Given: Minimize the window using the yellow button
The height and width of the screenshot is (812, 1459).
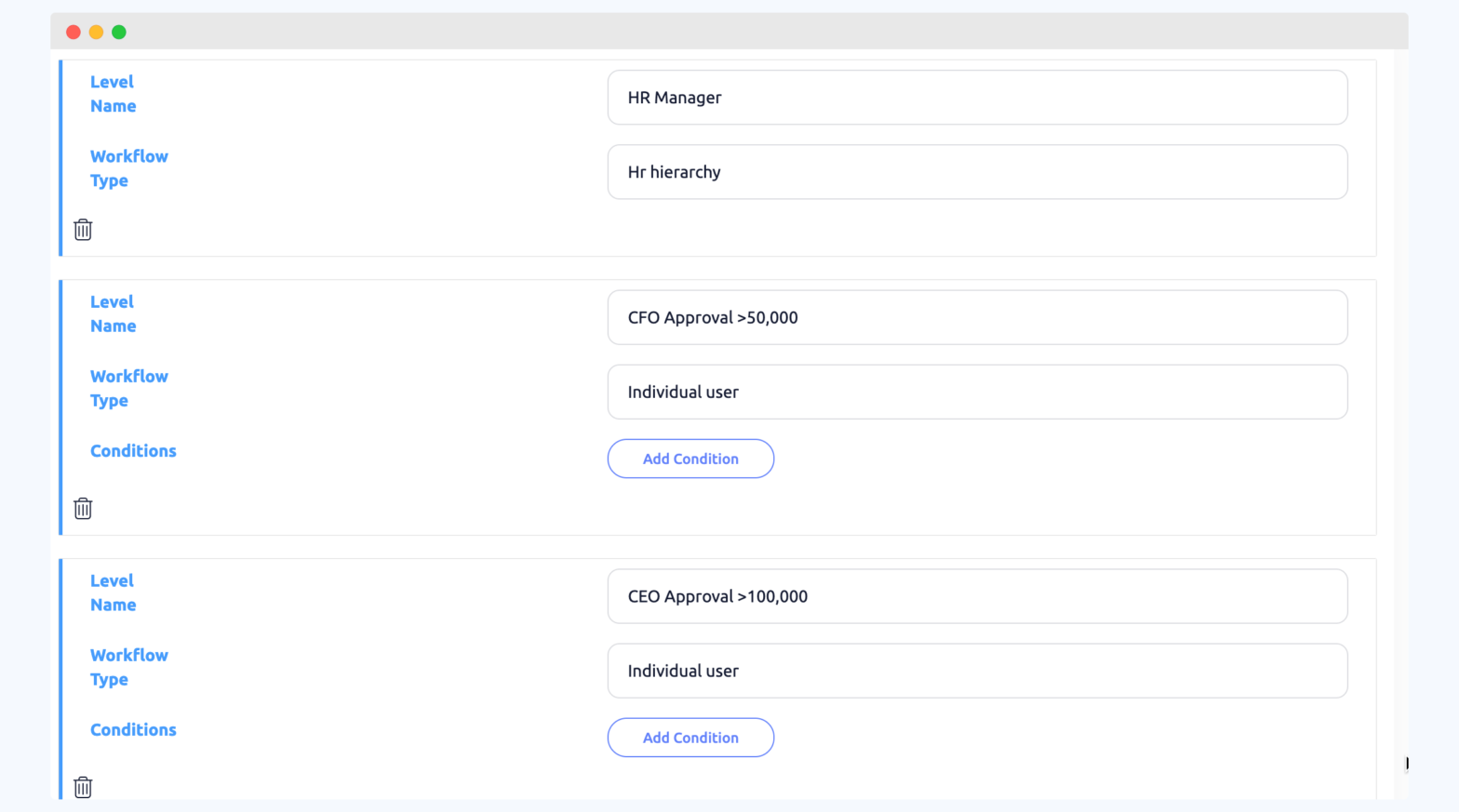Looking at the screenshot, I should (x=96, y=33).
